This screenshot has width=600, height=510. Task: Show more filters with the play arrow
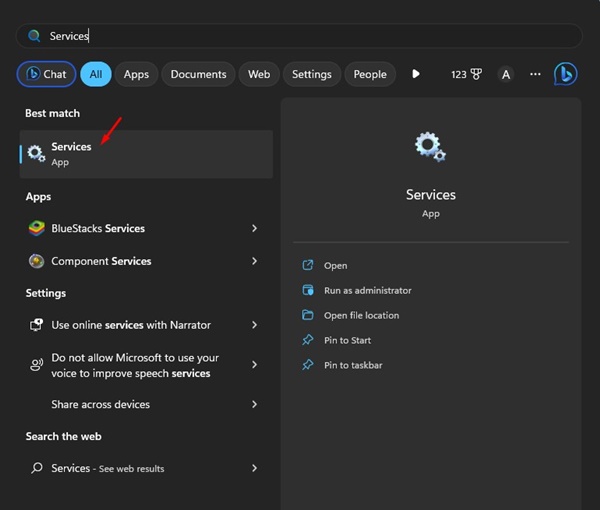pyautogui.click(x=416, y=74)
